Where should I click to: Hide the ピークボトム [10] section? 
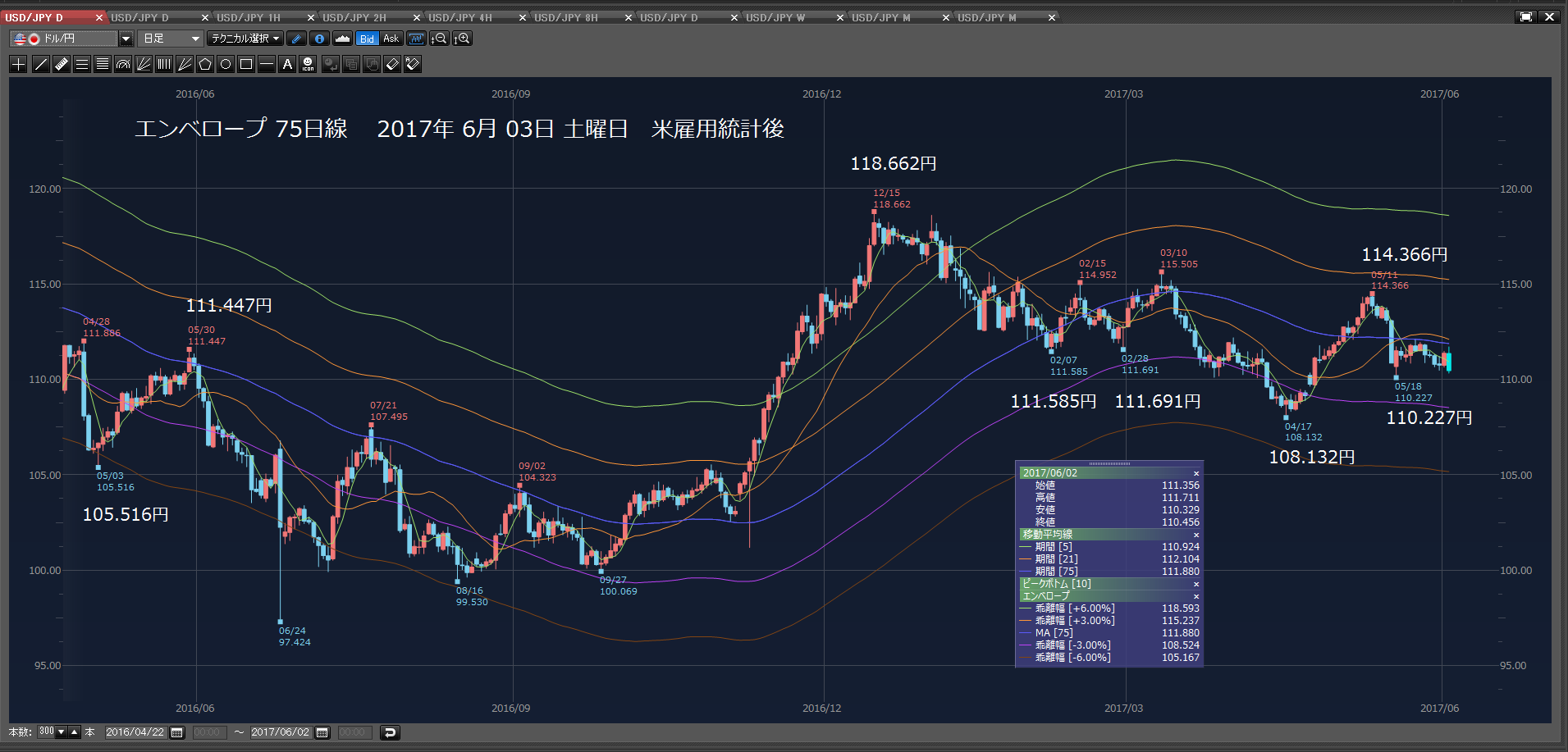tap(1196, 584)
